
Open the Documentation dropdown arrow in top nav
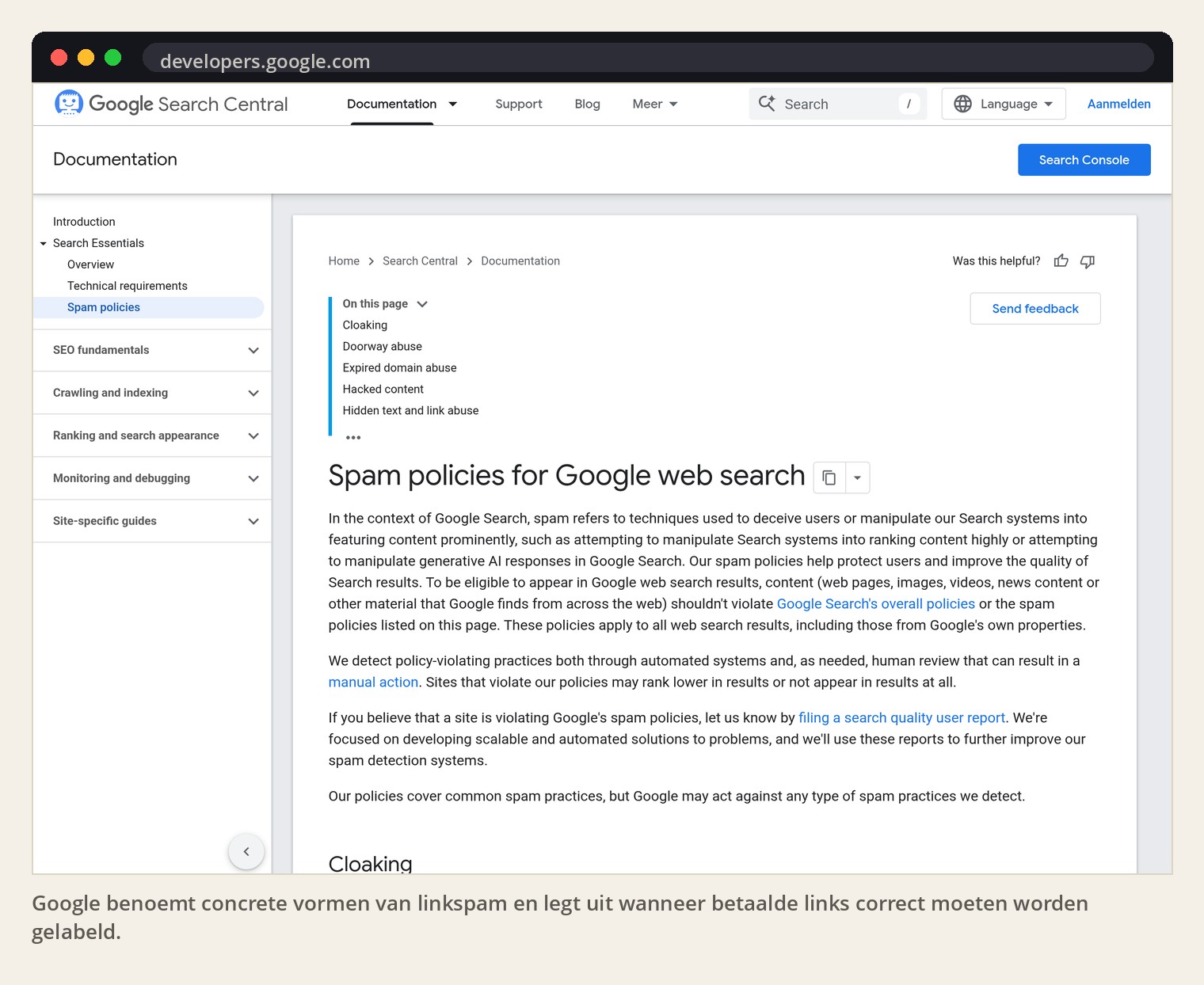click(453, 104)
